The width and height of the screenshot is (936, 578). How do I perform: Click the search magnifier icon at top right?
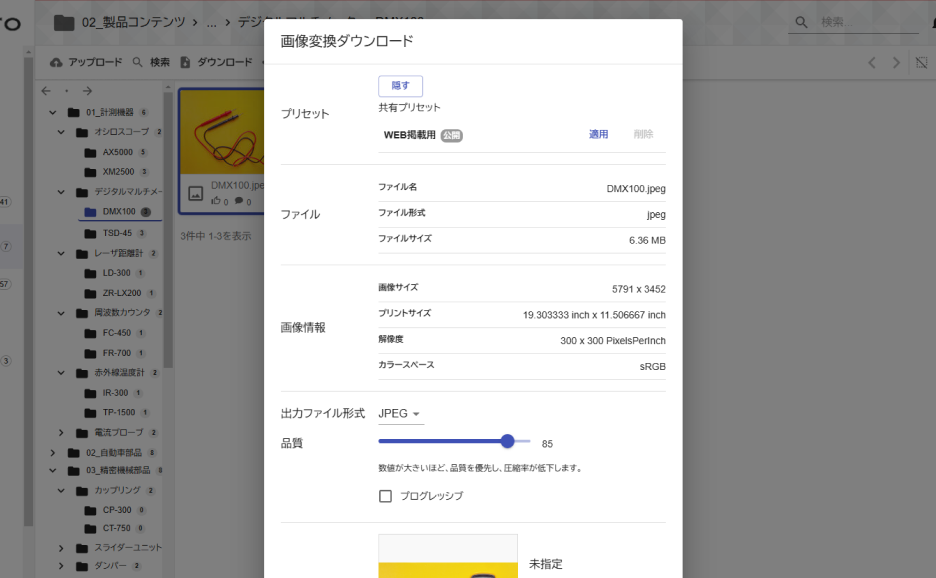click(x=800, y=21)
